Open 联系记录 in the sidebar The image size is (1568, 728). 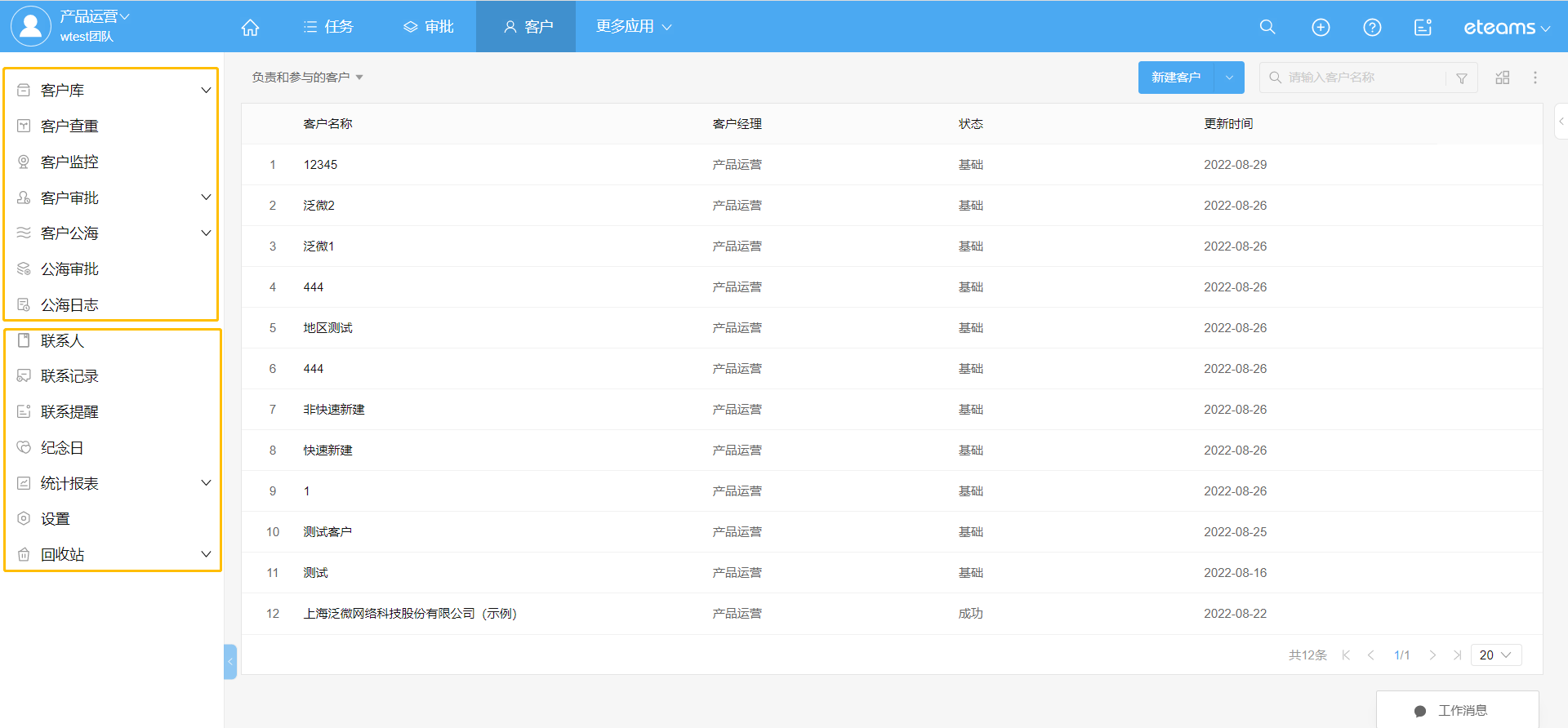coord(69,376)
